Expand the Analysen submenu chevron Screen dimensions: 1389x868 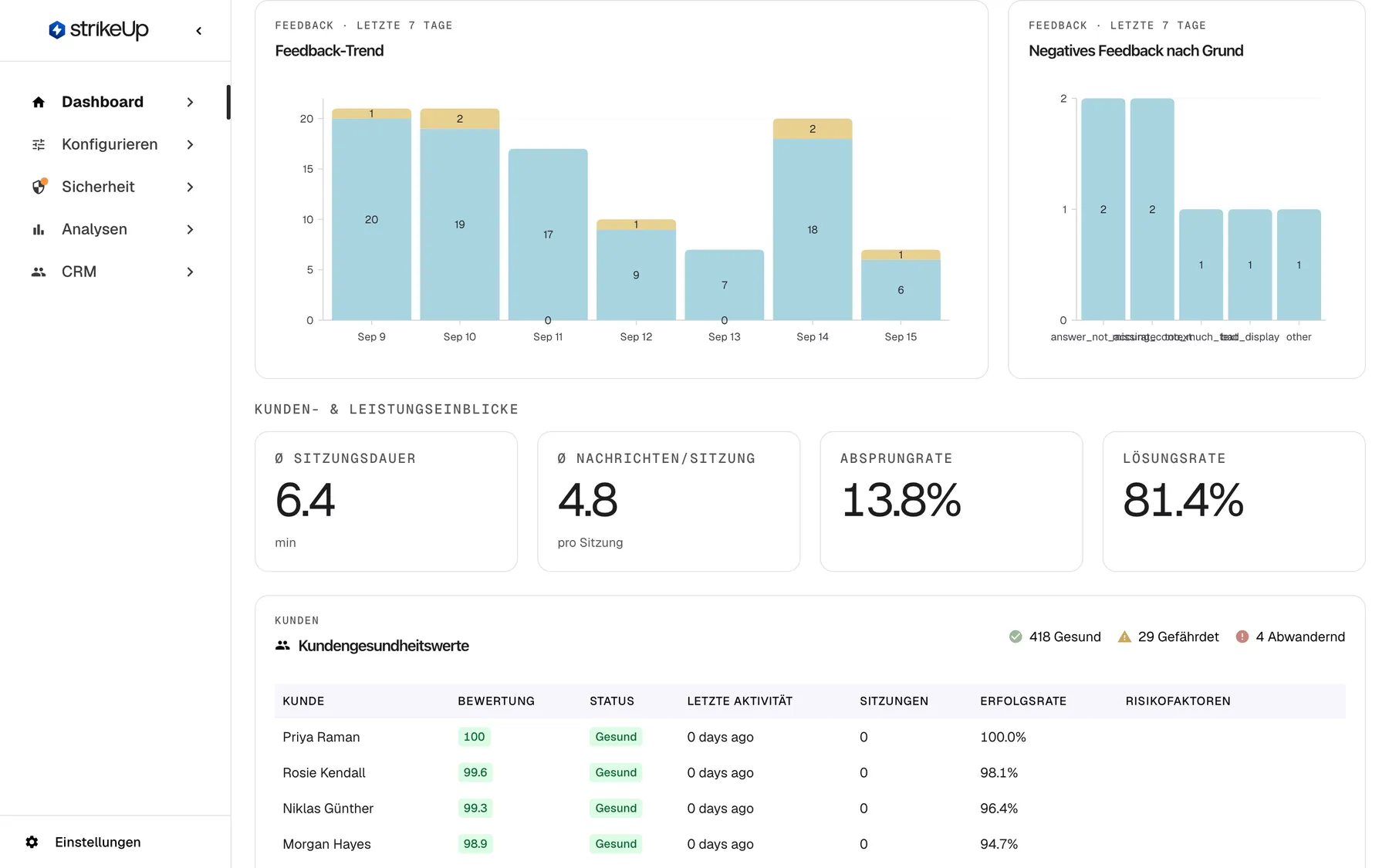[190, 229]
